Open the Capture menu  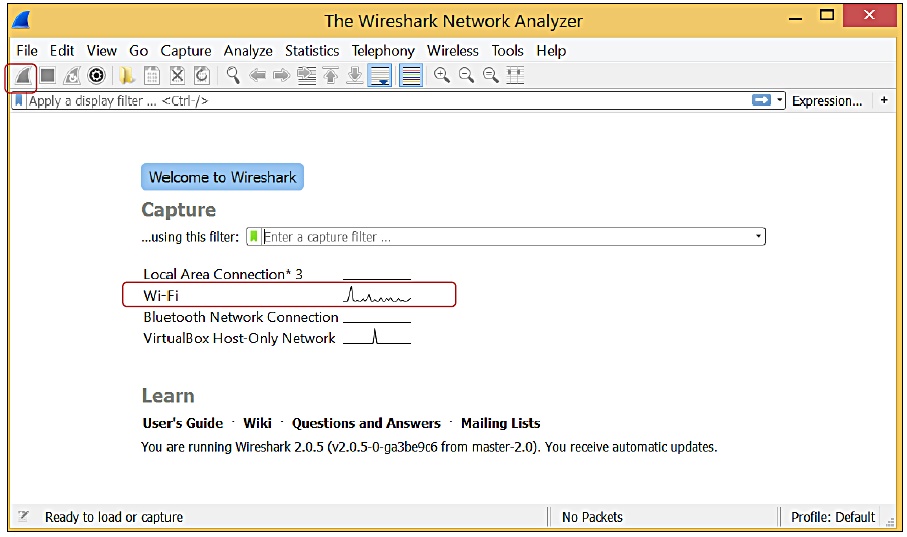186,50
